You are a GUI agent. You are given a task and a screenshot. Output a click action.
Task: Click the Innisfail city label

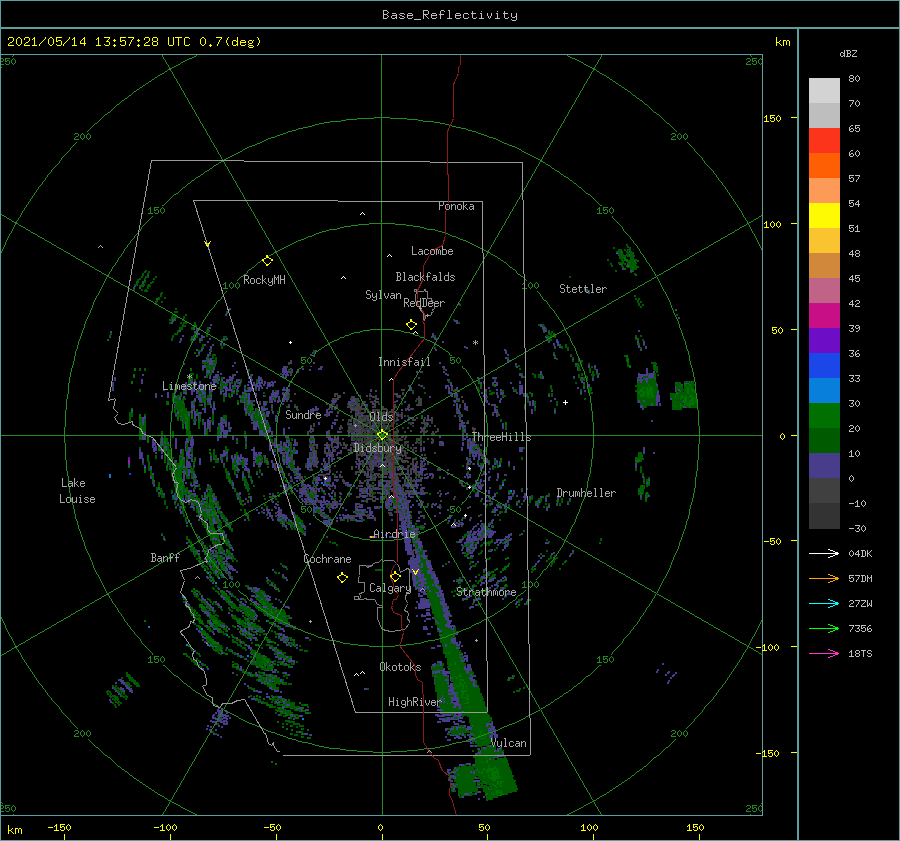point(404,362)
